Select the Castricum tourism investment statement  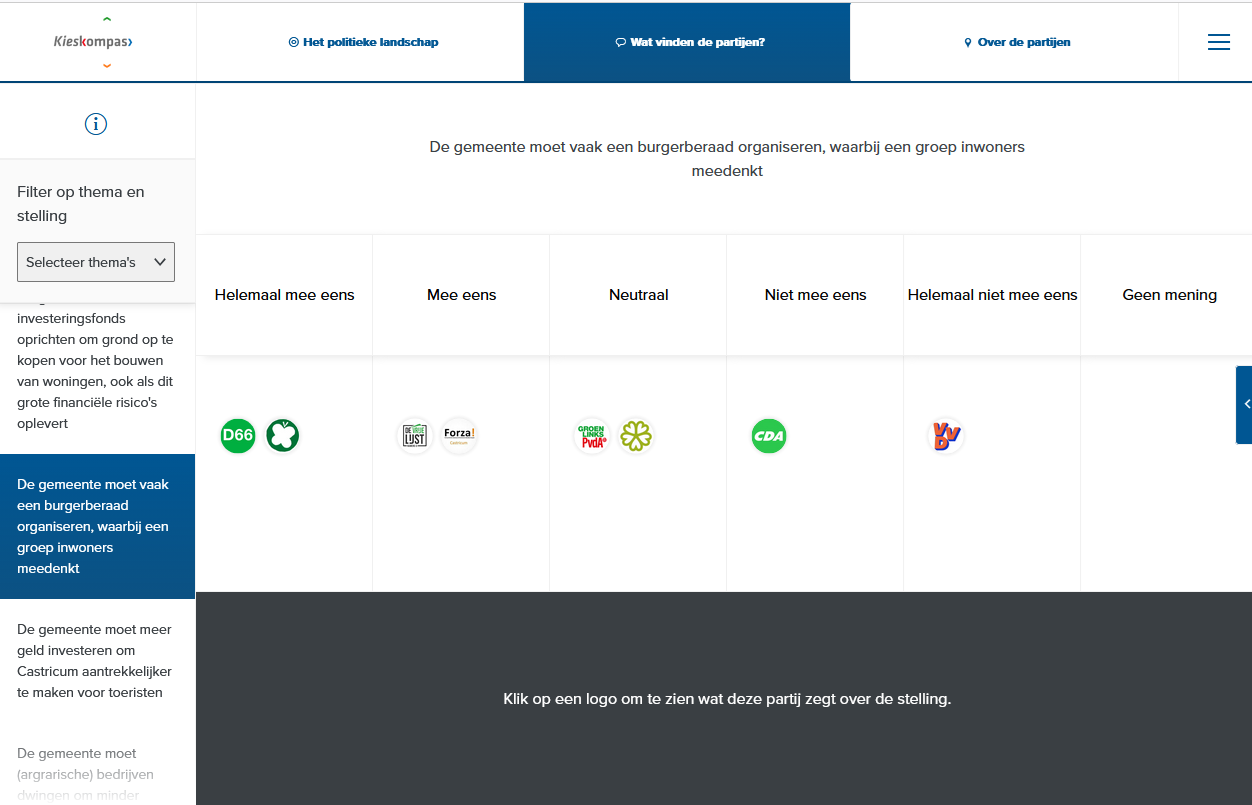point(95,661)
